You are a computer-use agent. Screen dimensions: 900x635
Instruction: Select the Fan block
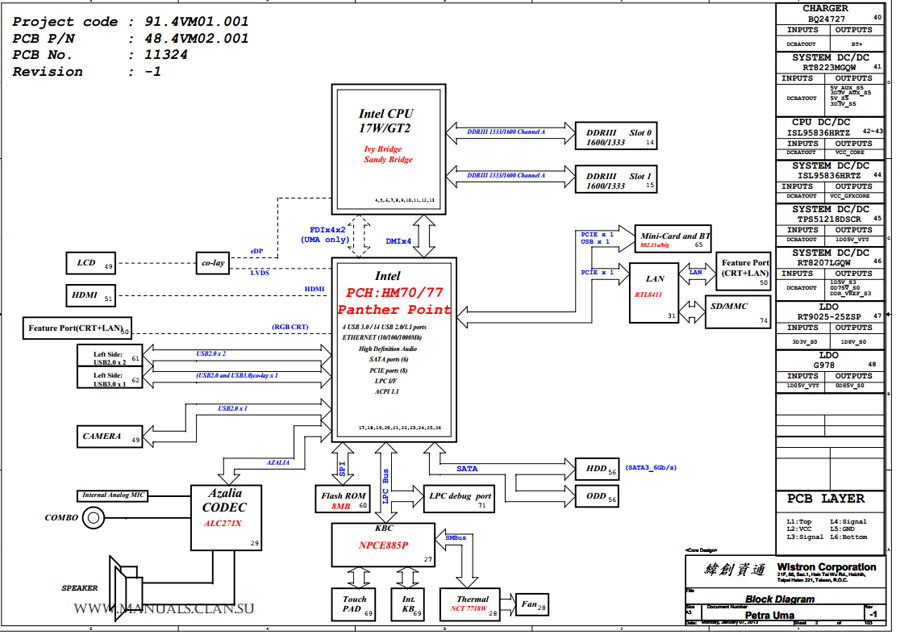tap(532, 605)
